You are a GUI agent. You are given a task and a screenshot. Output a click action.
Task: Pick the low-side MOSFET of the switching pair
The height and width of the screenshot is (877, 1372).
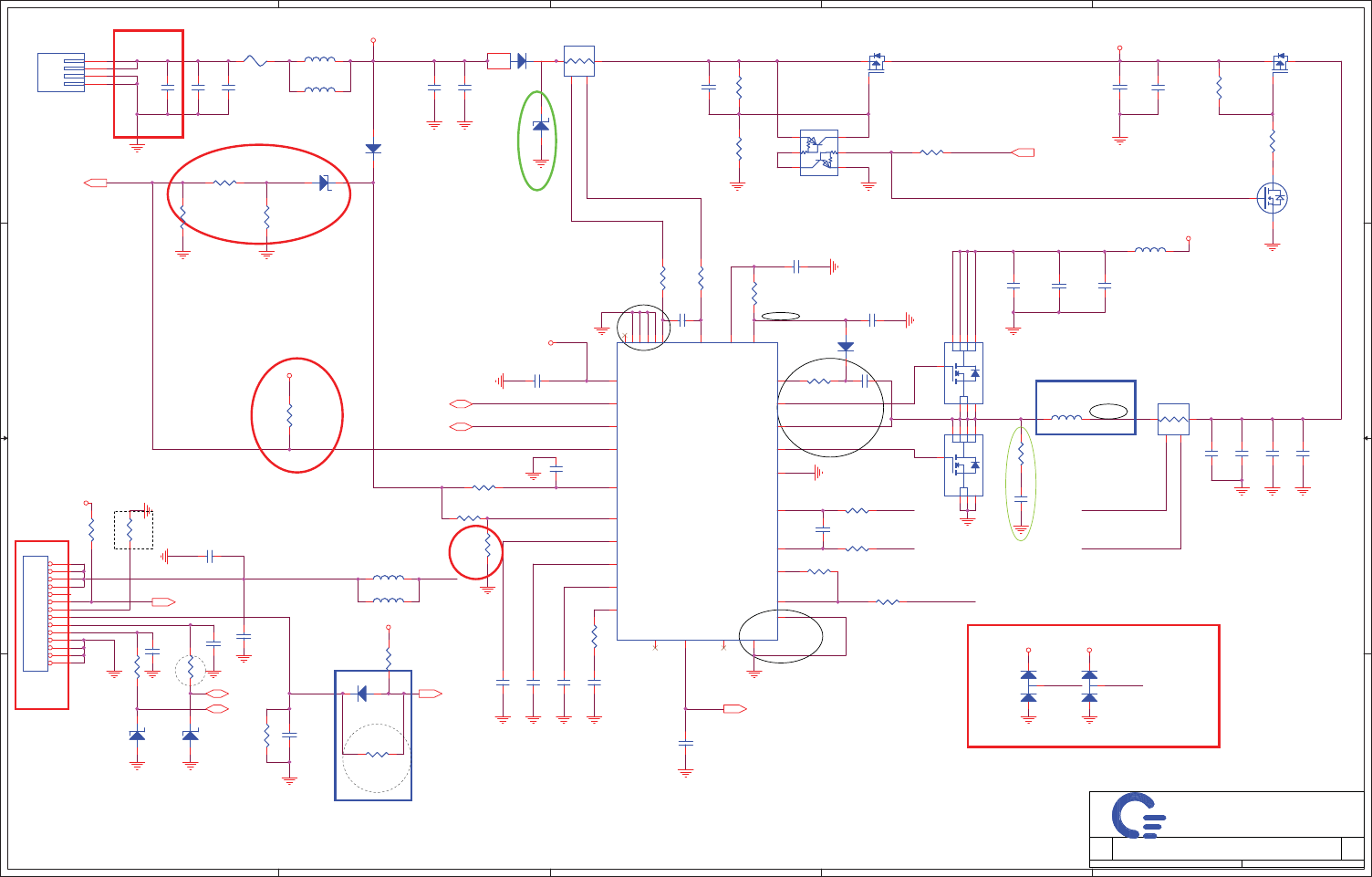[x=963, y=465]
